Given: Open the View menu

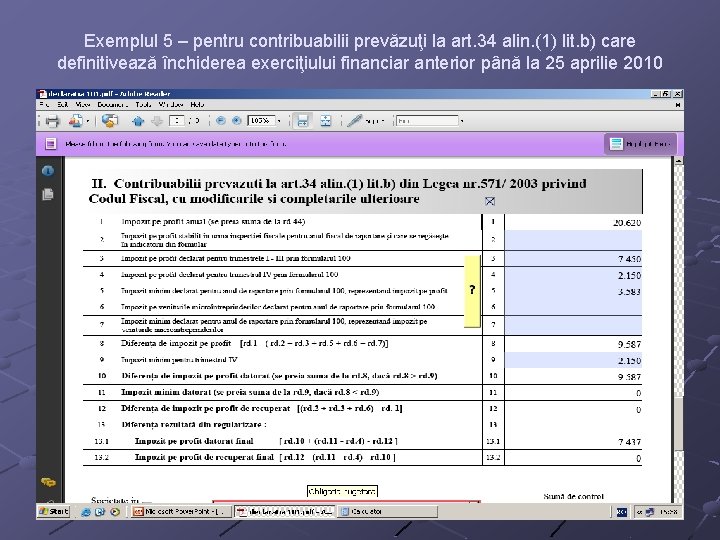Looking at the screenshot, I should click(83, 105).
